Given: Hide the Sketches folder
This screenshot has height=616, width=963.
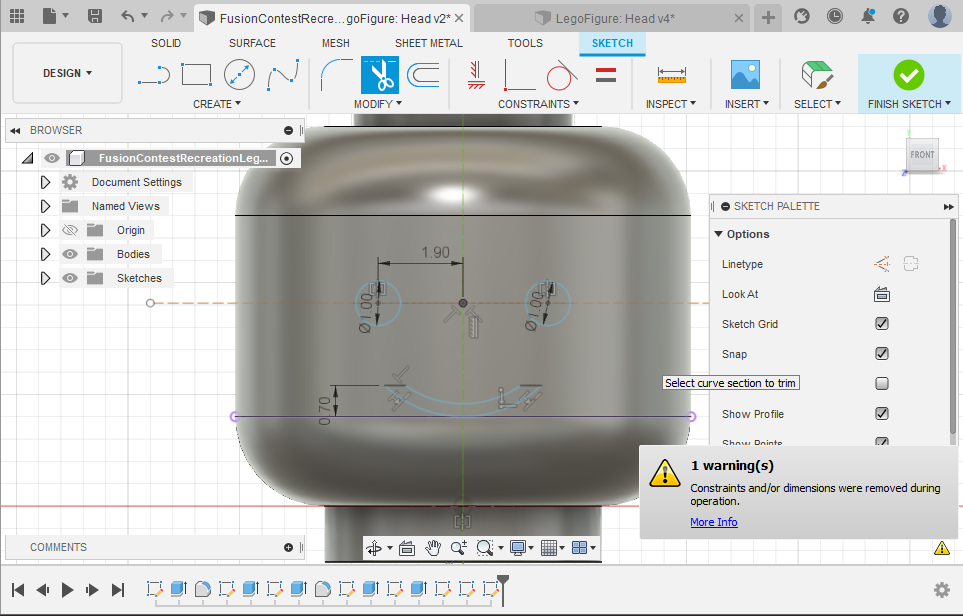Looking at the screenshot, I should [70, 278].
